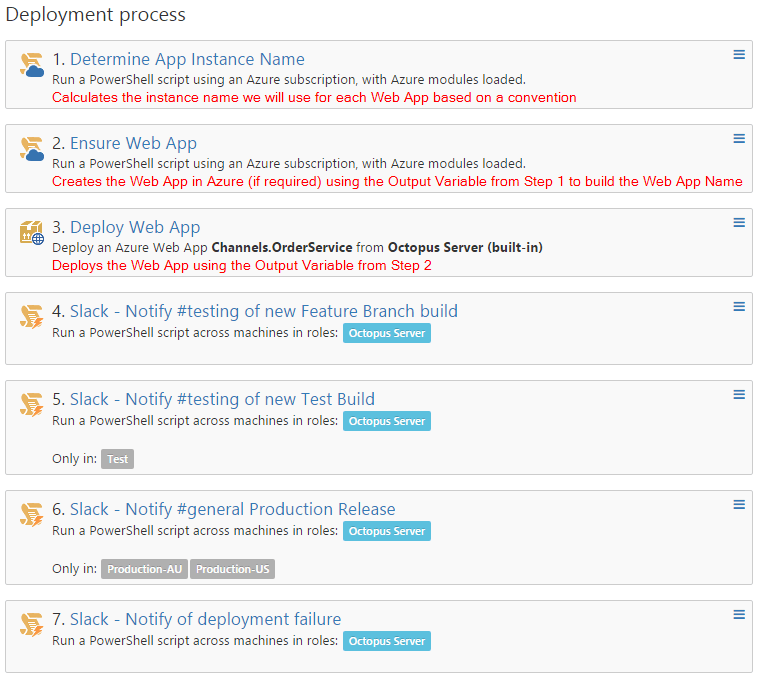The image size is (765, 680).
Task: Open Slack - Notify #testing of new Feature Branch build
Action: [x=264, y=311]
